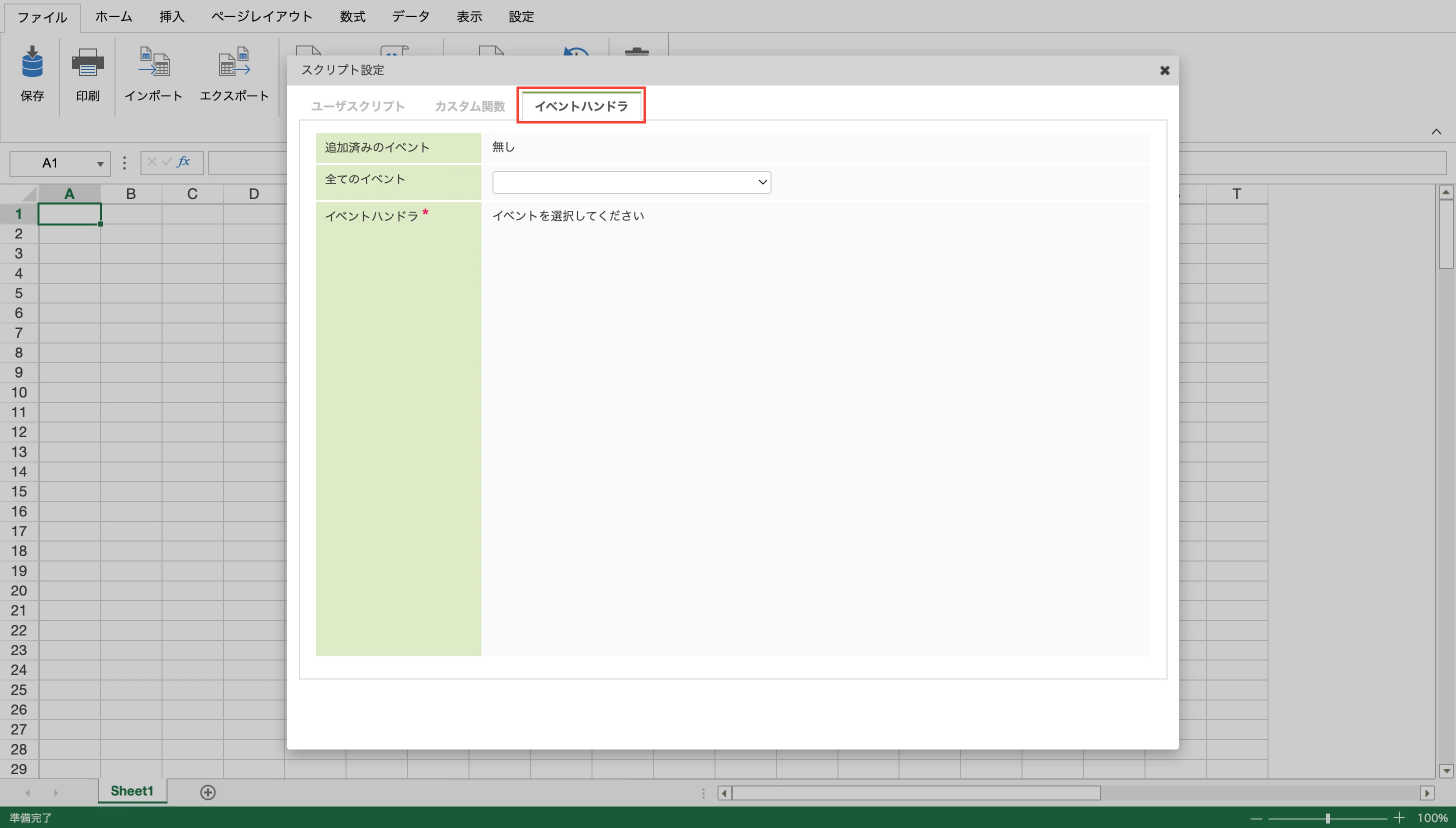The width and height of the screenshot is (1456, 828).
Task: Click the Sheet1 sheet tab
Action: tap(132, 791)
